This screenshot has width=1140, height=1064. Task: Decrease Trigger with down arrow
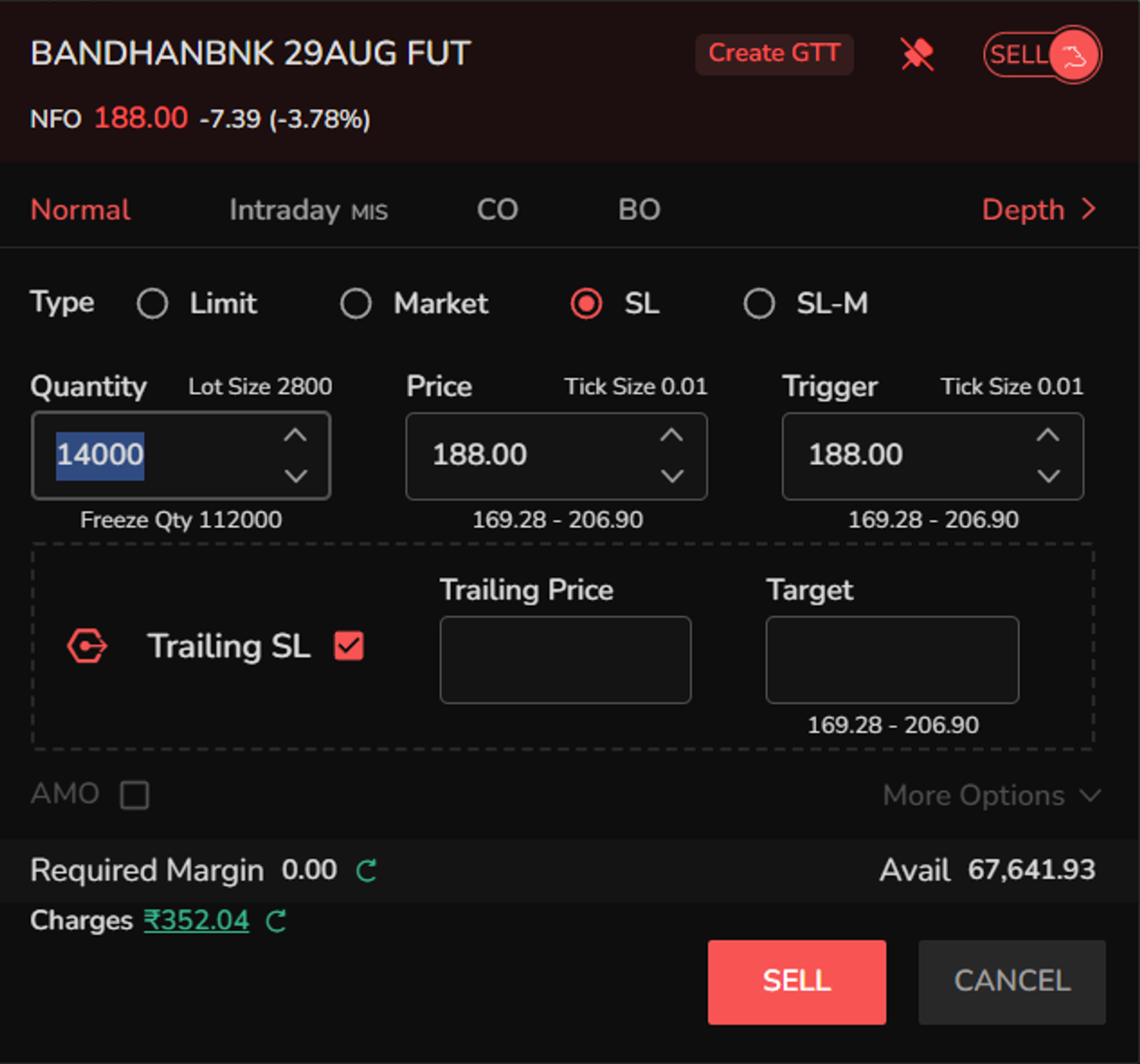coord(1048,476)
